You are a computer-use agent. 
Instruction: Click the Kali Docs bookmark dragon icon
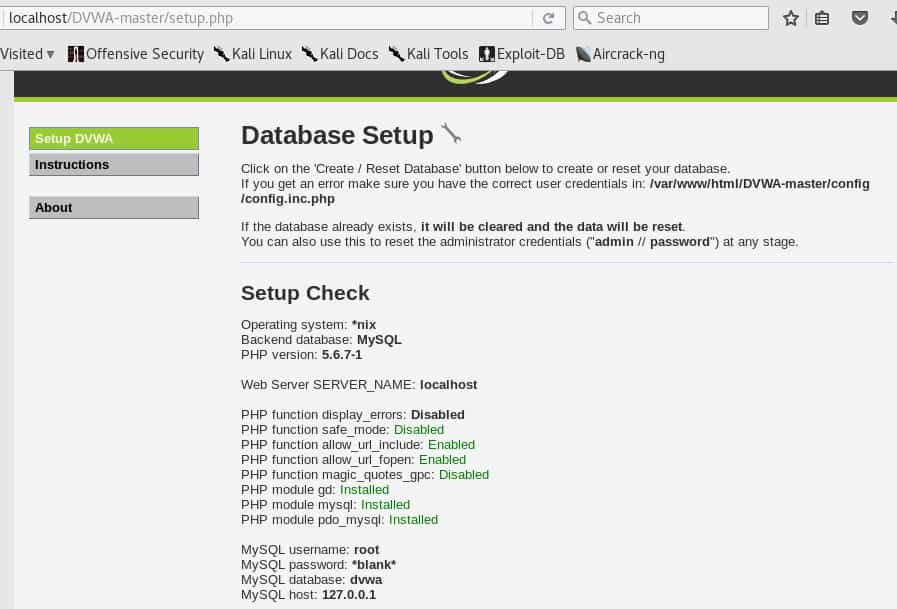tap(309, 54)
